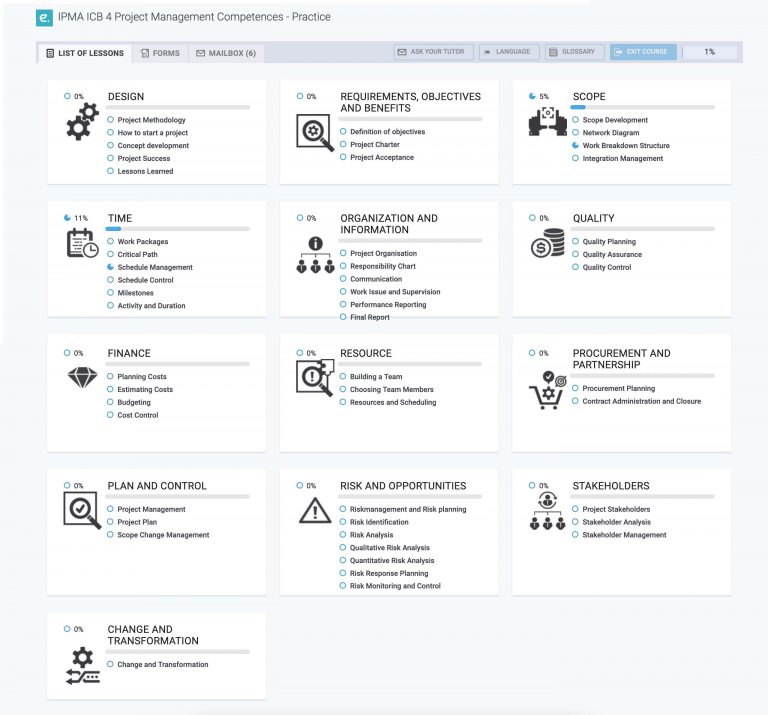
Task: Click the Change and Transformation gear-arrows icon
Action: point(82,666)
